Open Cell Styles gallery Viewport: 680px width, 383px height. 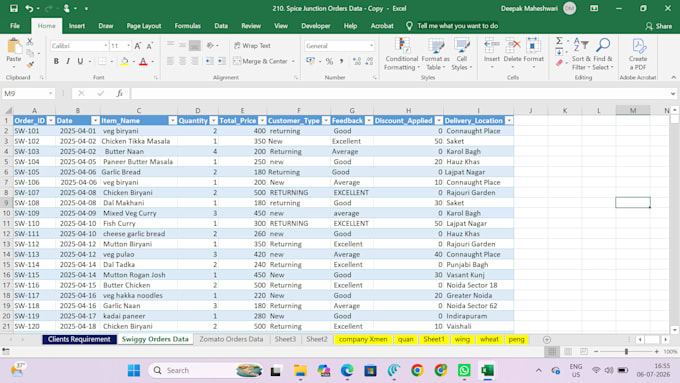(461, 54)
